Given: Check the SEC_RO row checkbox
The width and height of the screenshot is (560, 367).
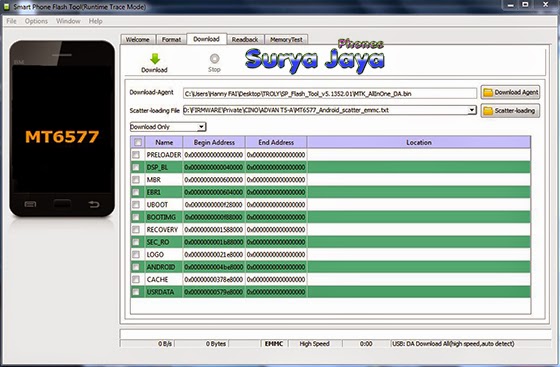Looking at the screenshot, I should click(136, 242).
